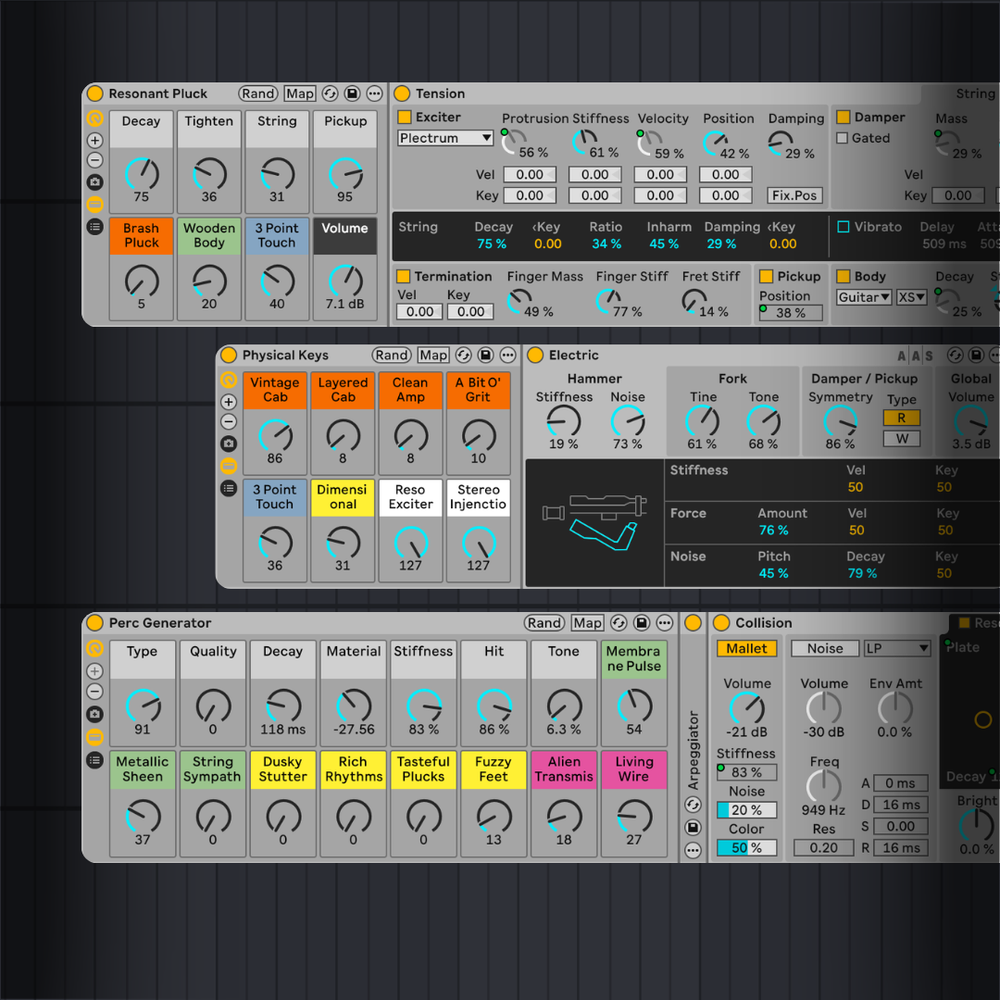Open the Plectrum exciter type dropdown
This screenshot has width=1000, height=1000.
pyautogui.click(x=444, y=138)
